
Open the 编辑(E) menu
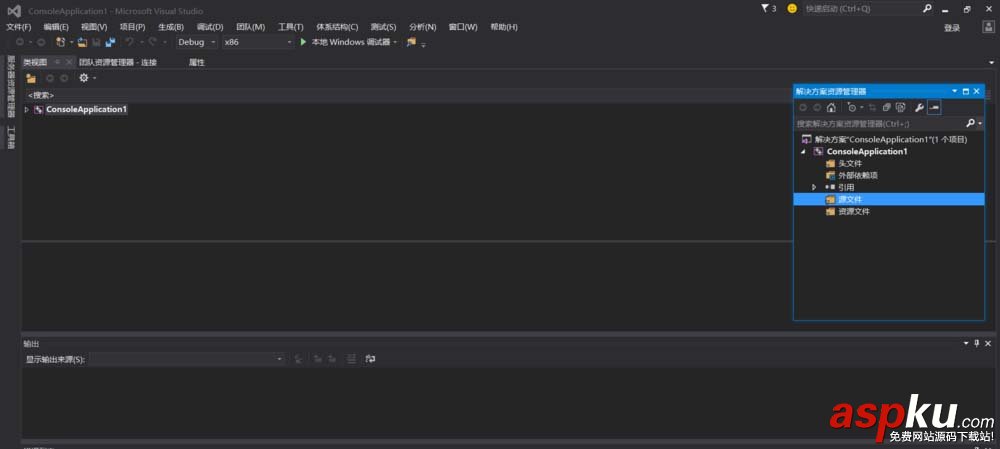click(56, 27)
